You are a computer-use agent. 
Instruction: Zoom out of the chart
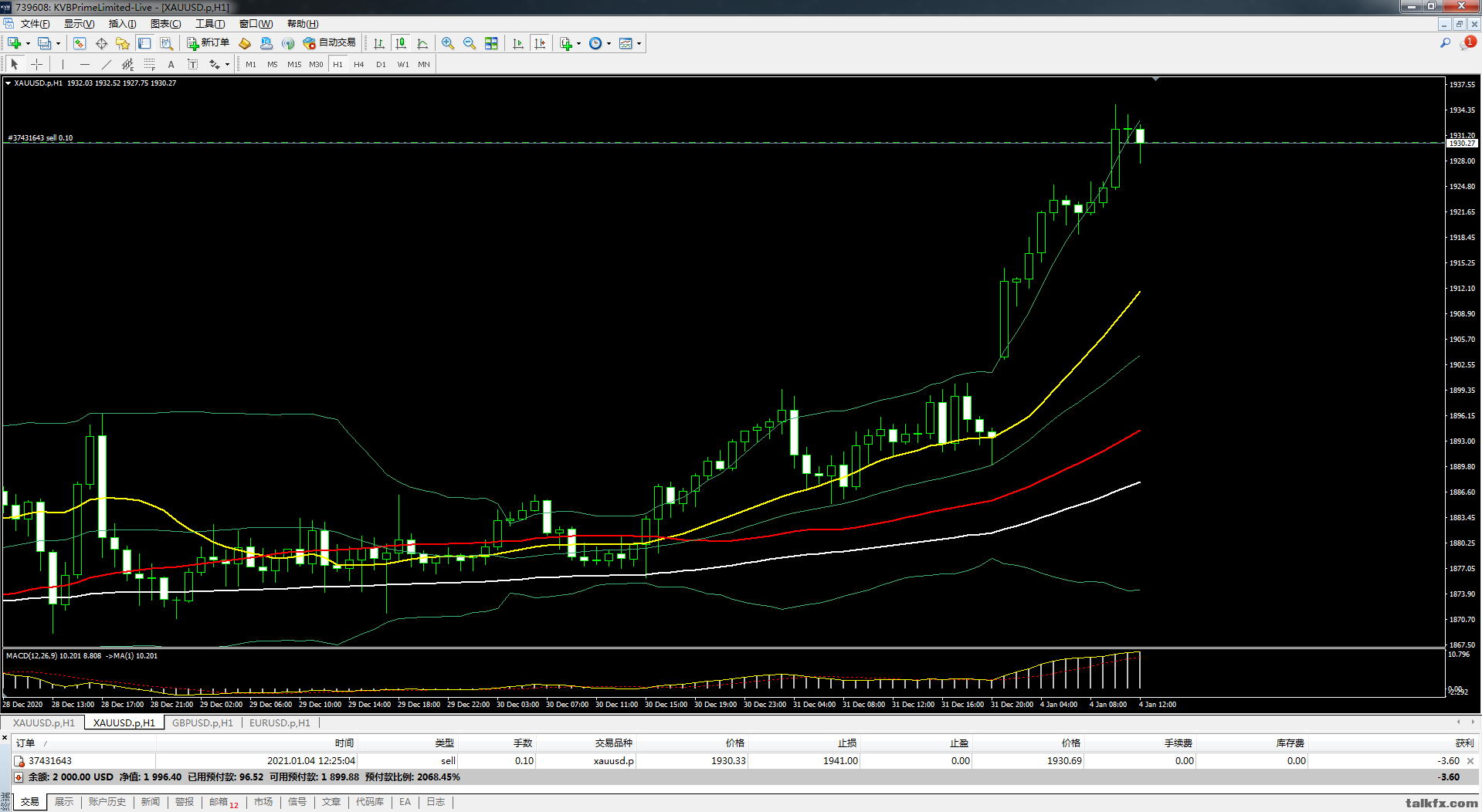coord(469,43)
